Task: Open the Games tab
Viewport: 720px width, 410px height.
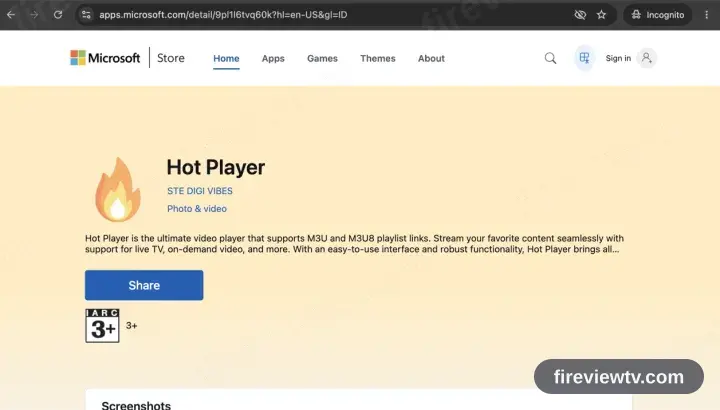Action: 322,58
